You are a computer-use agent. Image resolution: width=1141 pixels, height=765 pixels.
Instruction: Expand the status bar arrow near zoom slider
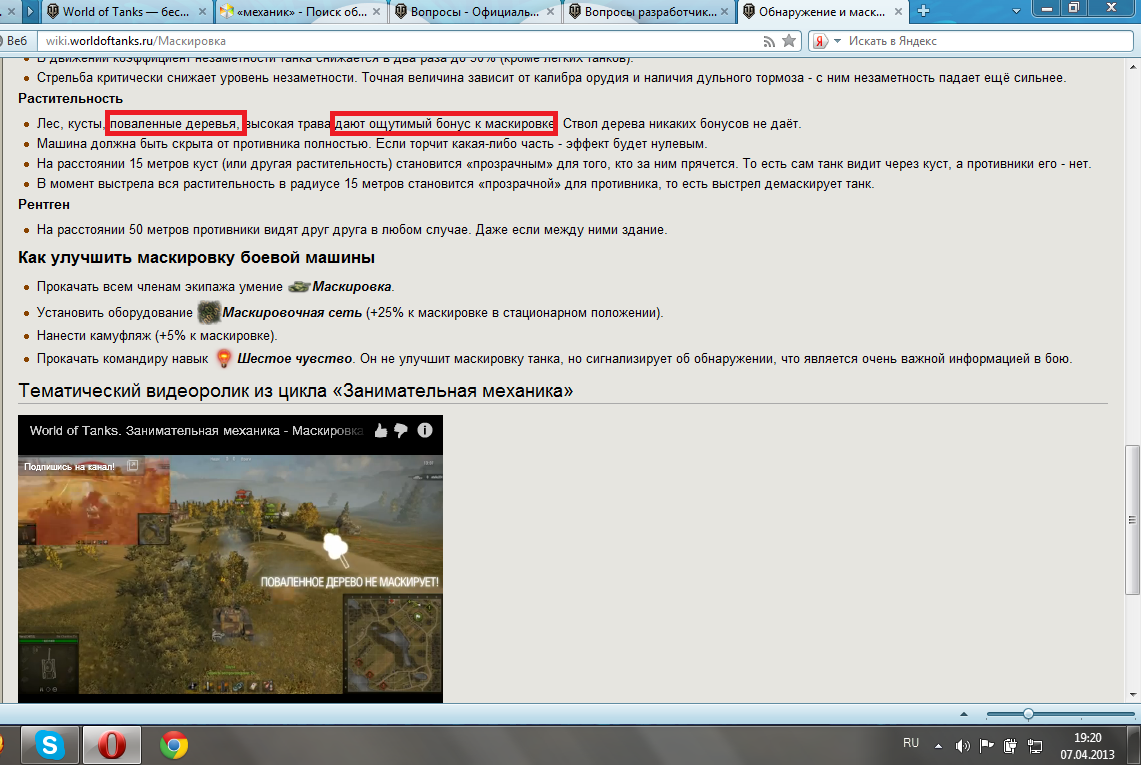coord(963,714)
